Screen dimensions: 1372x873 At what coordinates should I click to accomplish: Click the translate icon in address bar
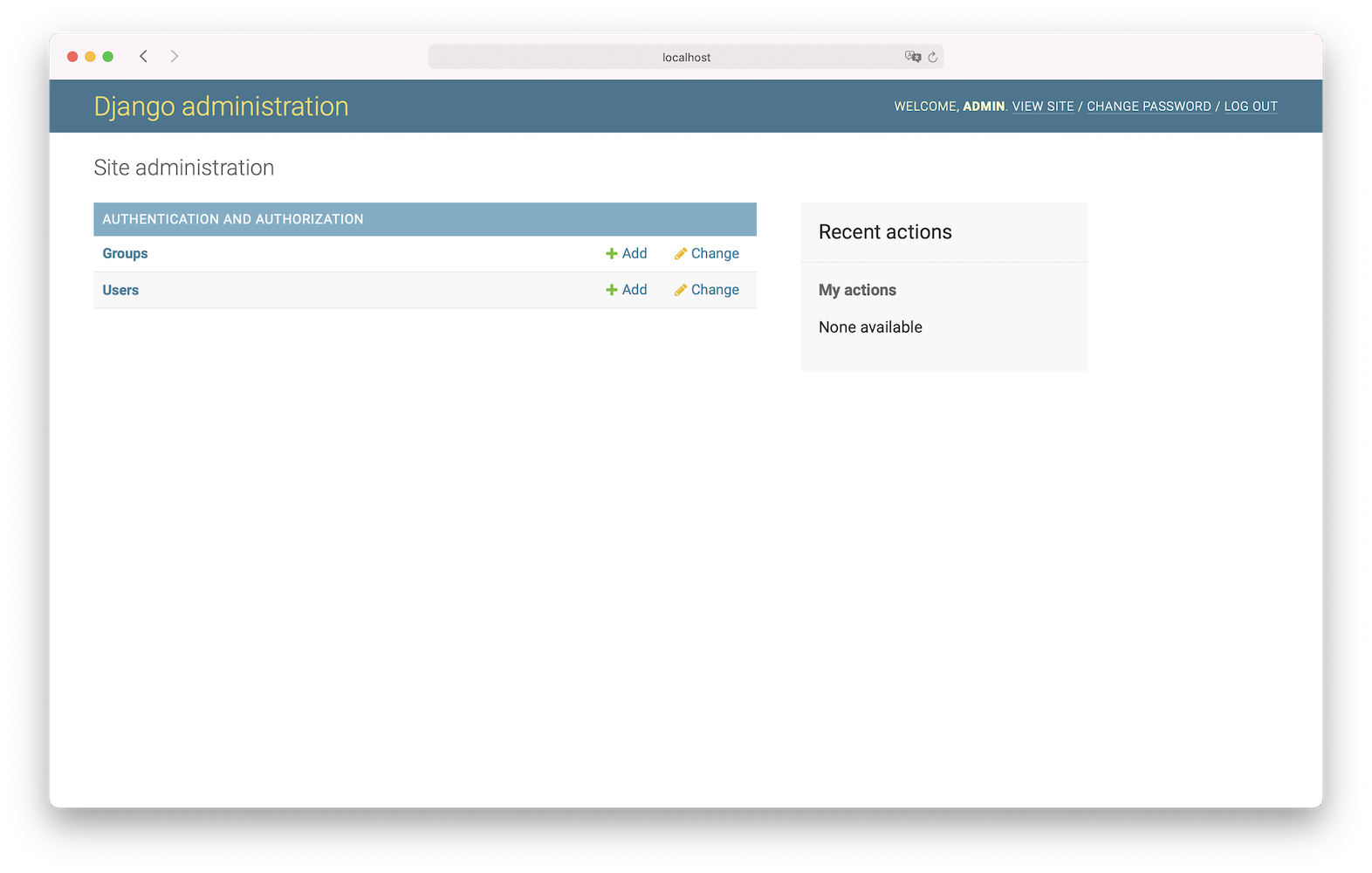click(x=913, y=57)
